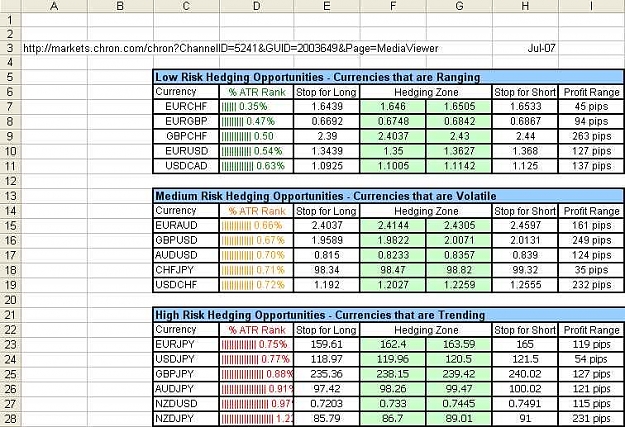
Task: Click the GBPUSD currency cell
Action: coord(186,240)
